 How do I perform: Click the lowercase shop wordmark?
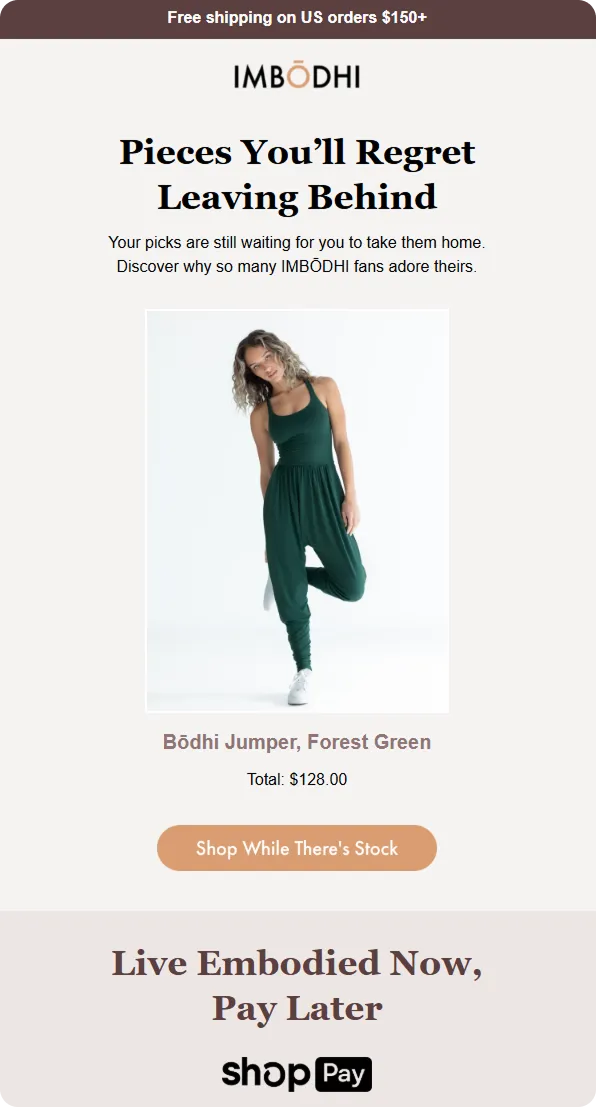[266, 1074]
